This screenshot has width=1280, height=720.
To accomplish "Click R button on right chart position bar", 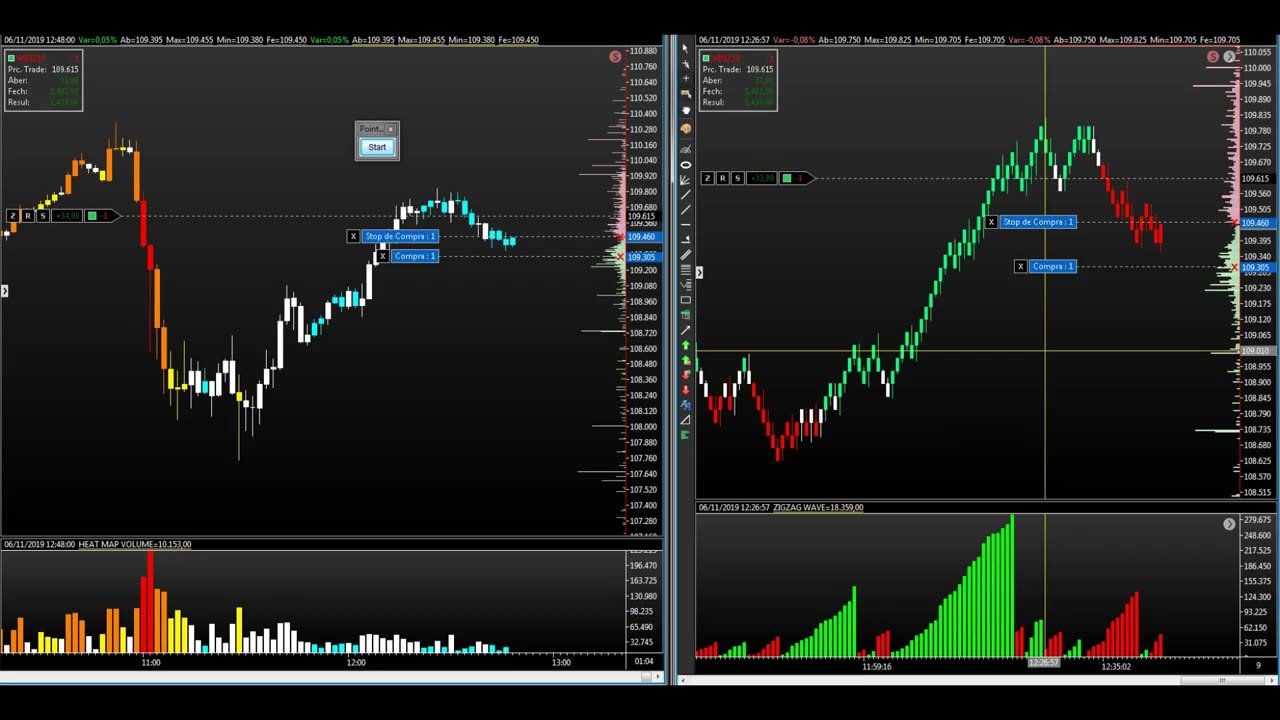I will click(x=723, y=178).
